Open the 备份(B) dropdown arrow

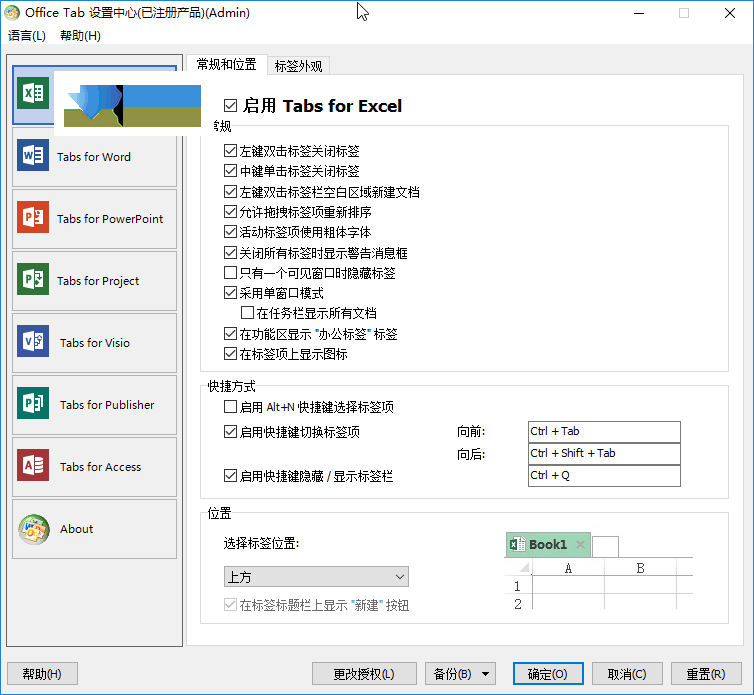pyautogui.click(x=486, y=674)
